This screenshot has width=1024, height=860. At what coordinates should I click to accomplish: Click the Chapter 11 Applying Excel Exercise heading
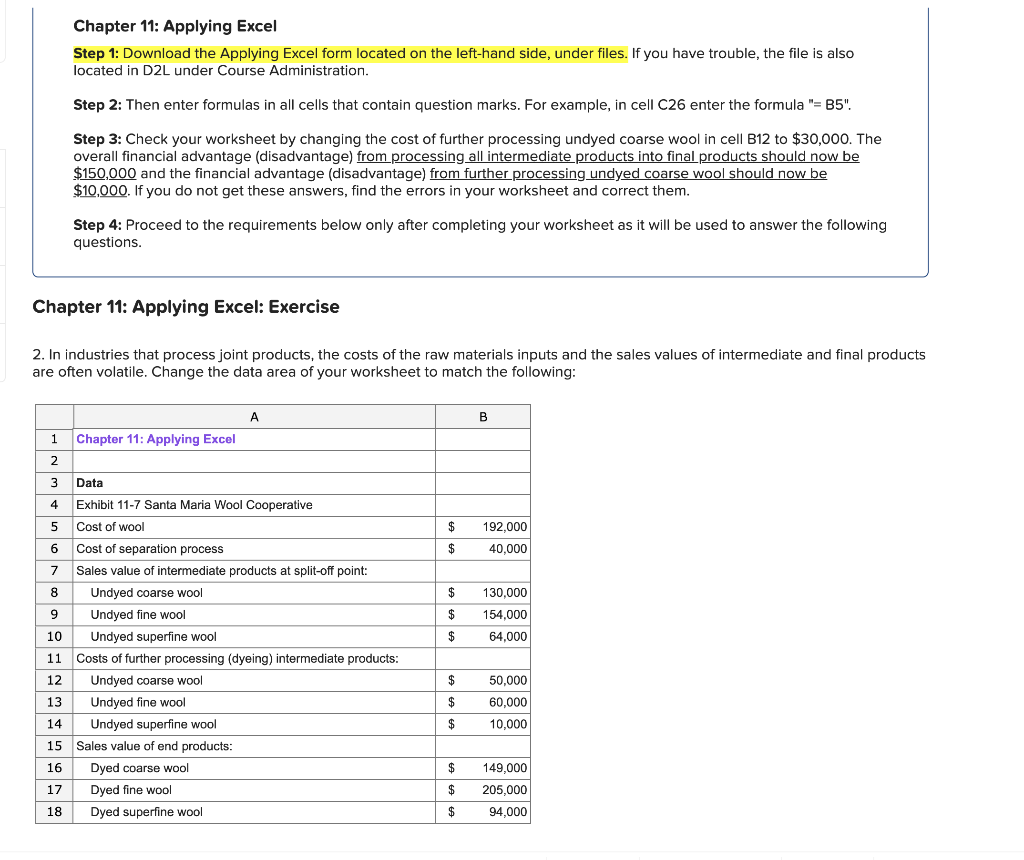pyautogui.click(x=185, y=306)
